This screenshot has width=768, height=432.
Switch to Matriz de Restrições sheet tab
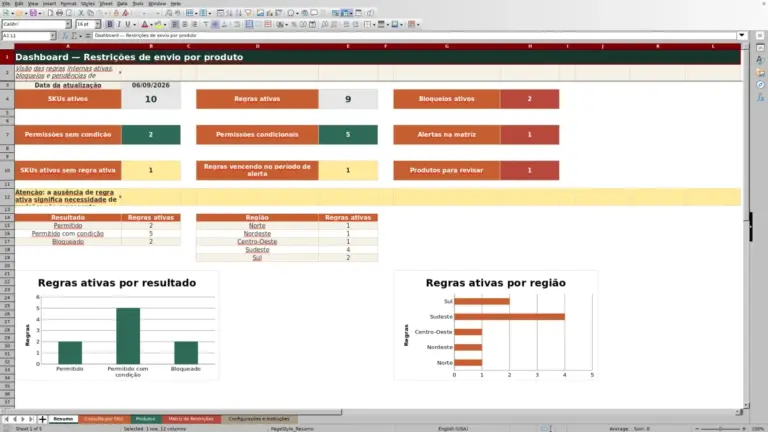(x=191, y=419)
